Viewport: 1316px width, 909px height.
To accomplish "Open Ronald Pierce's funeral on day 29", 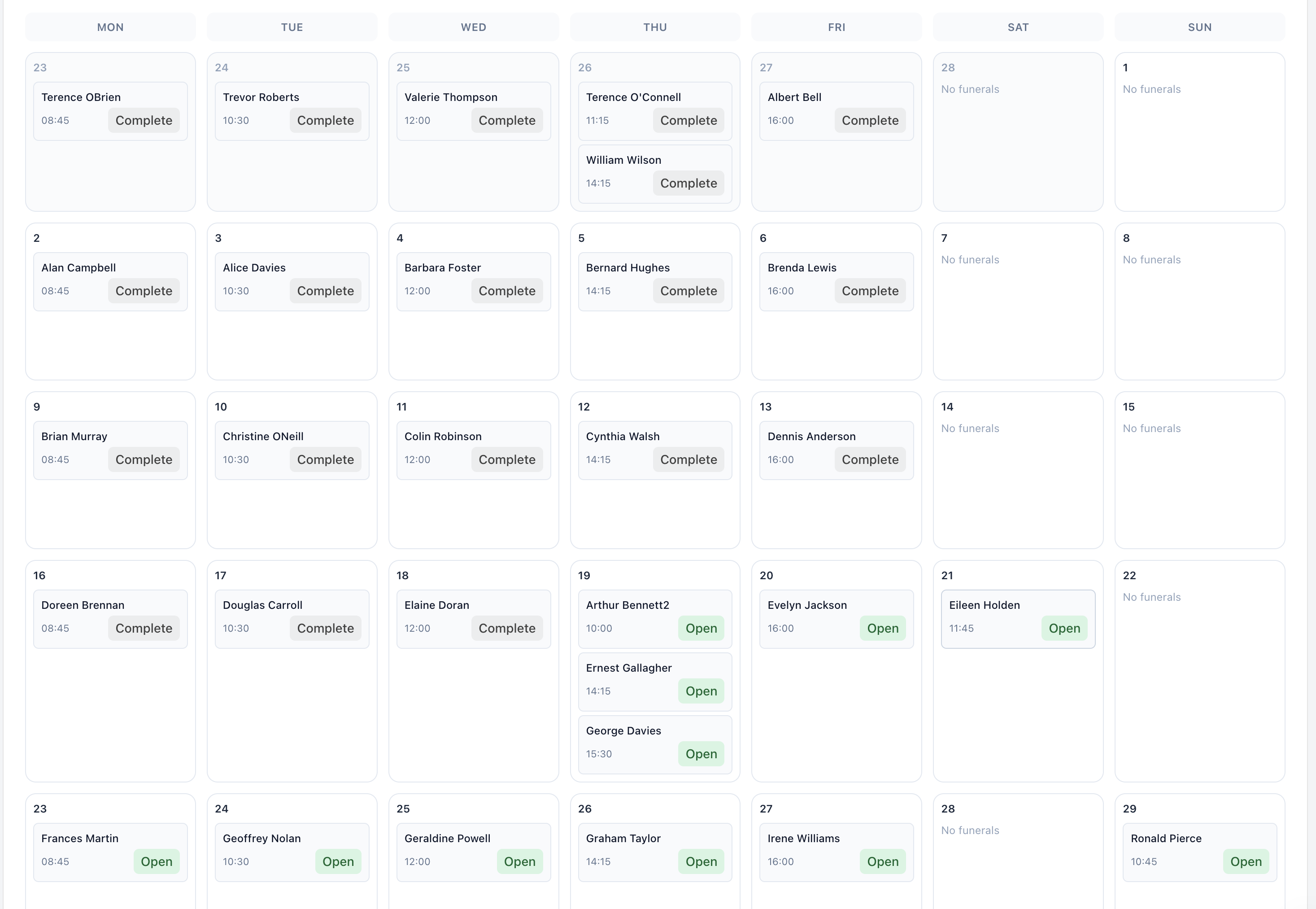I will (x=1199, y=852).
